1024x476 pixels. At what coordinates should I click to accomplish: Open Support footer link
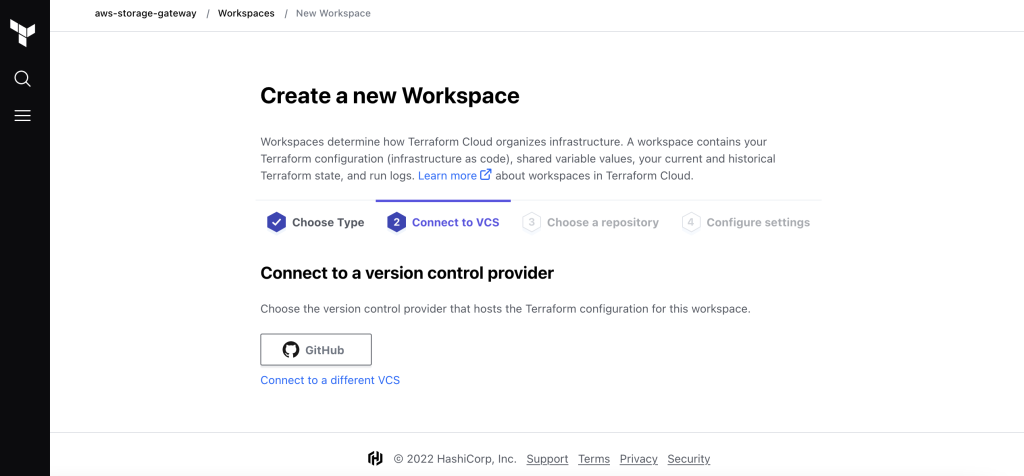pyautogui.click(x=547, y=459)
